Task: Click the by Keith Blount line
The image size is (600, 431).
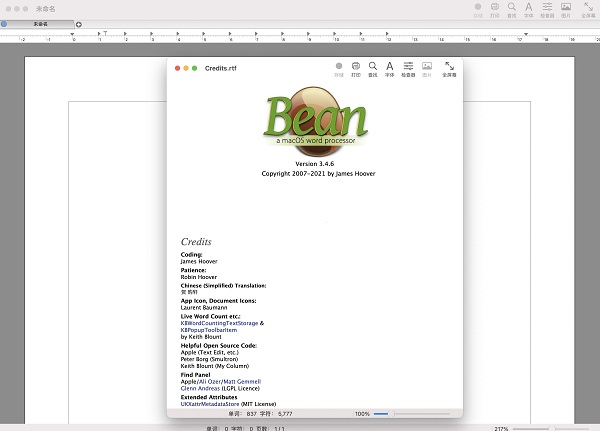Action: 201,337
